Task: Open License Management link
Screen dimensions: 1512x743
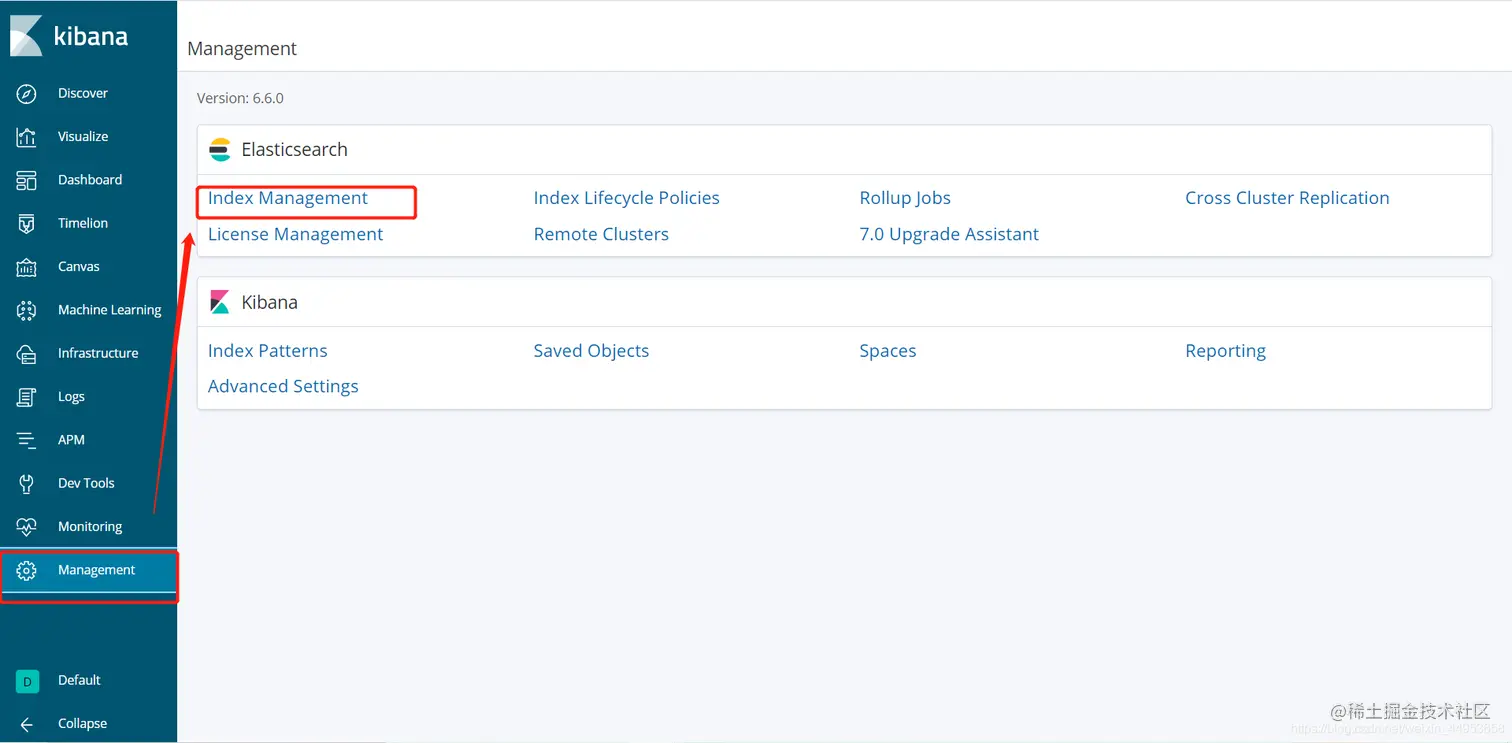Action: click(295, 234)
